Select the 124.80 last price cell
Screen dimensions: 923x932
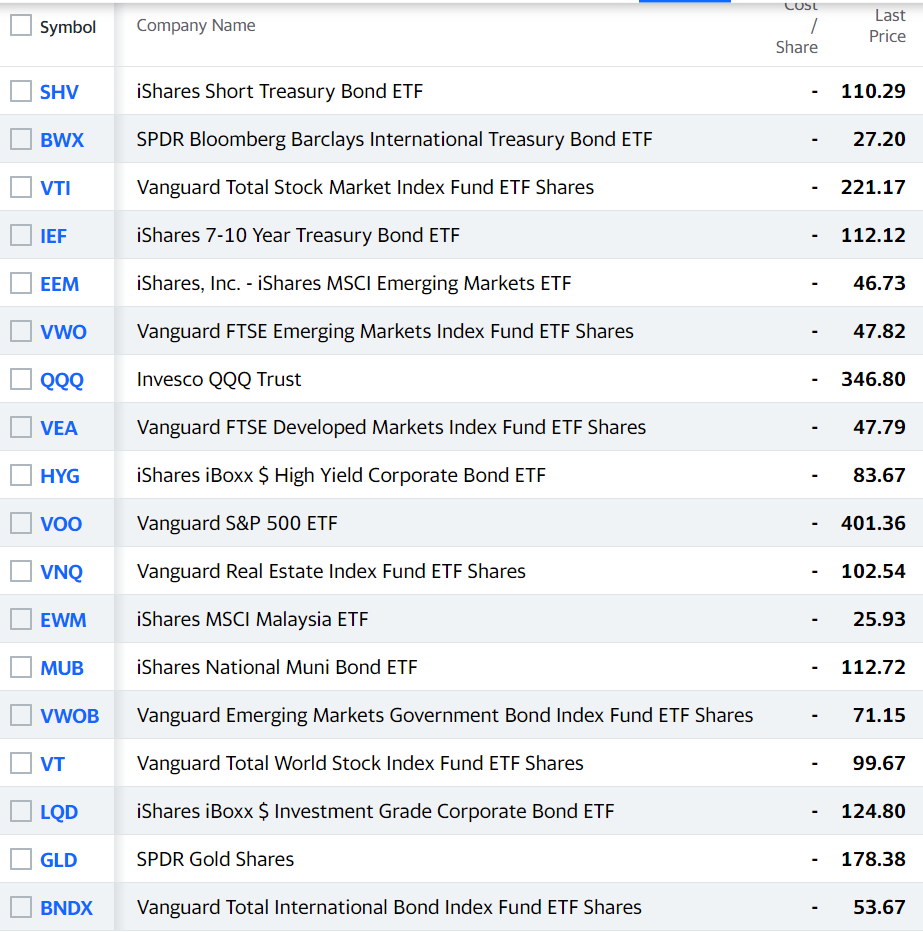click(873, 811)
